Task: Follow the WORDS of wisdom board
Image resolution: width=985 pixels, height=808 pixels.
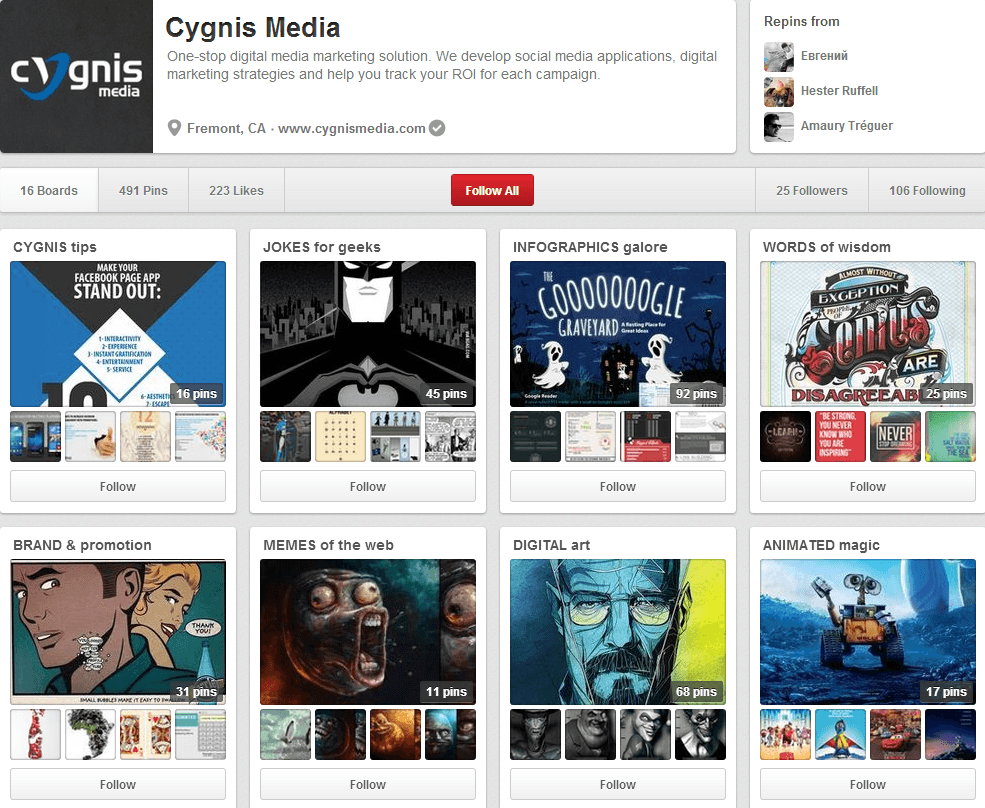Action: [868, 486]
